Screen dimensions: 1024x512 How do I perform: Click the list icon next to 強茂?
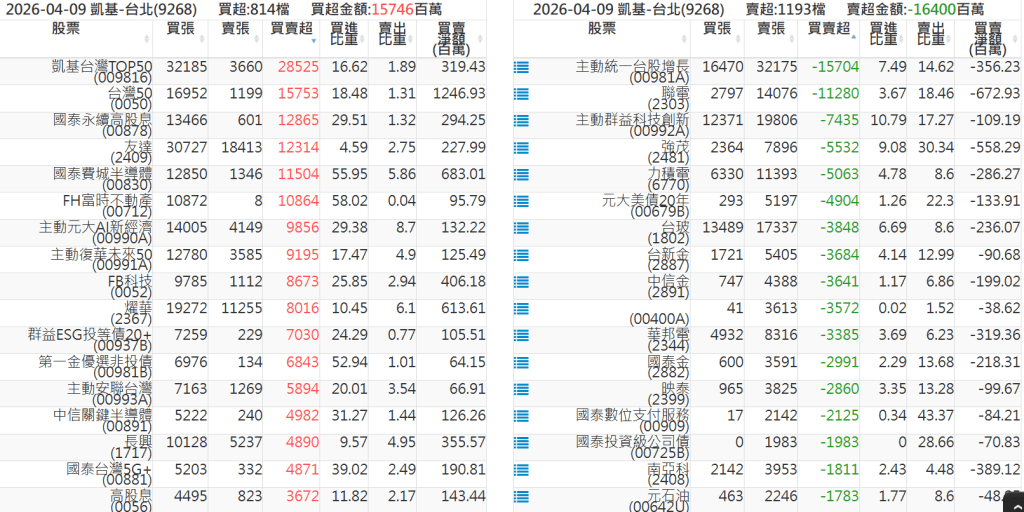(521, 148)
